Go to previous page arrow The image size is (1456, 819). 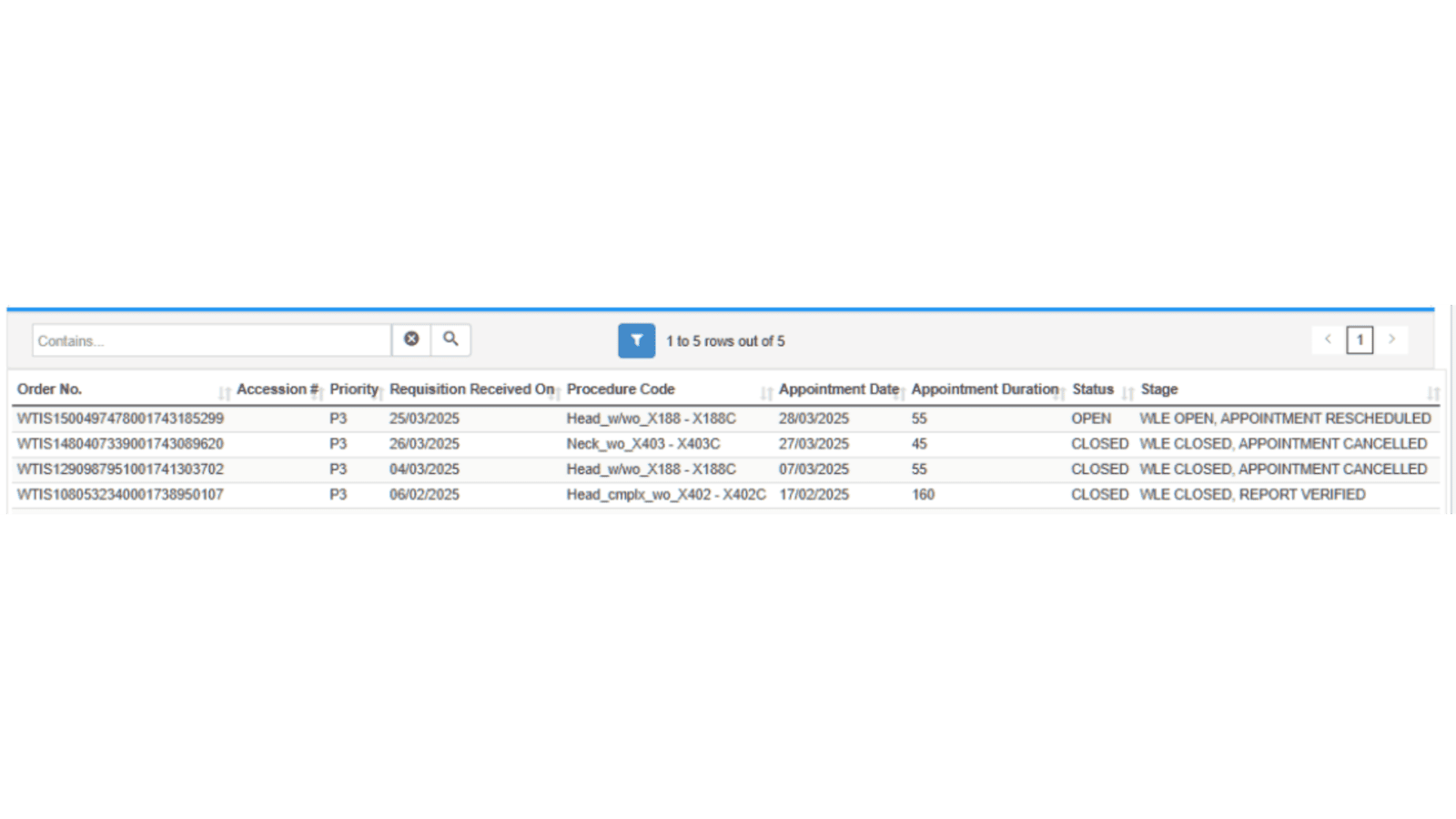click(1328, 339)
